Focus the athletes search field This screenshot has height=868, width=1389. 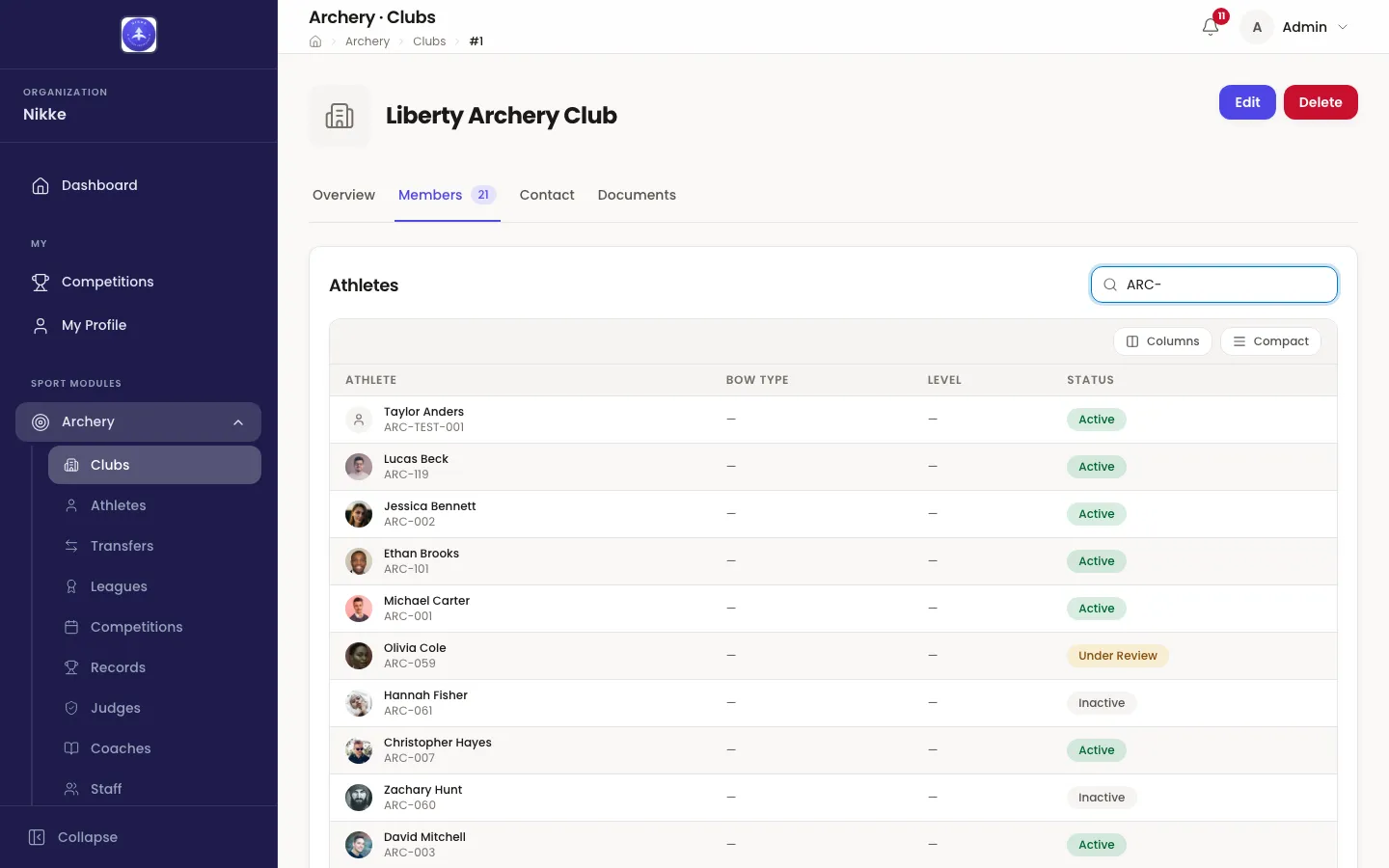click(x=1214, y=285)
